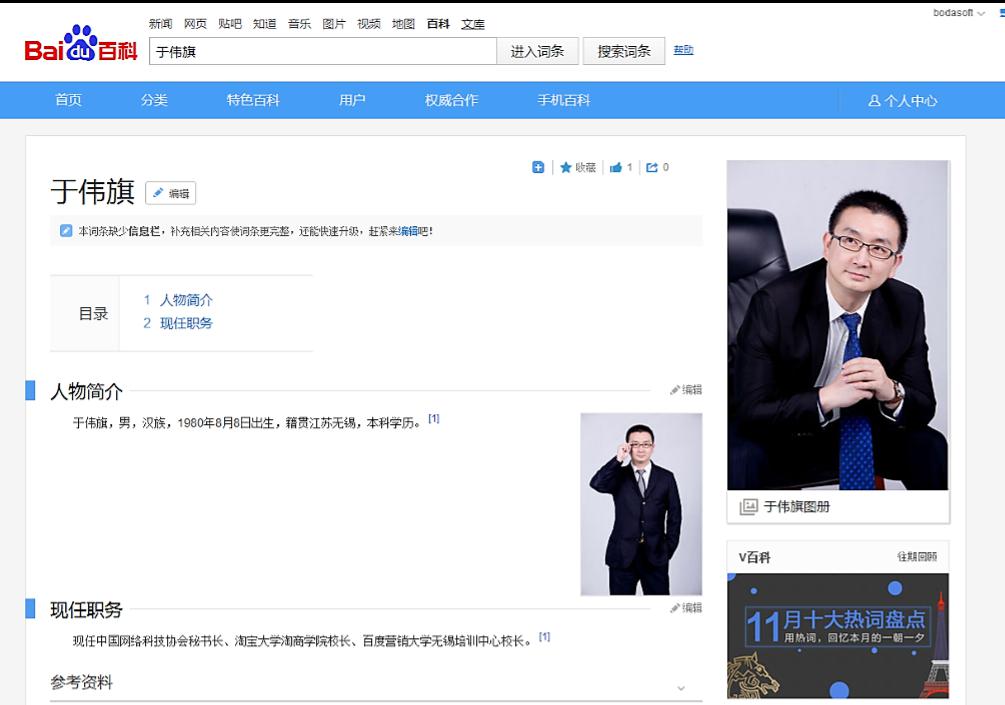Open the 帮助 help link
Viewport: 1005px width, 705px height.
pos(683,50)
